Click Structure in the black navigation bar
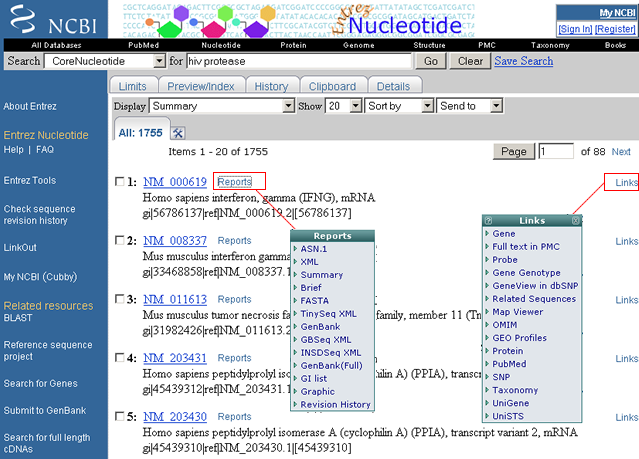 [x=430, y=45]
